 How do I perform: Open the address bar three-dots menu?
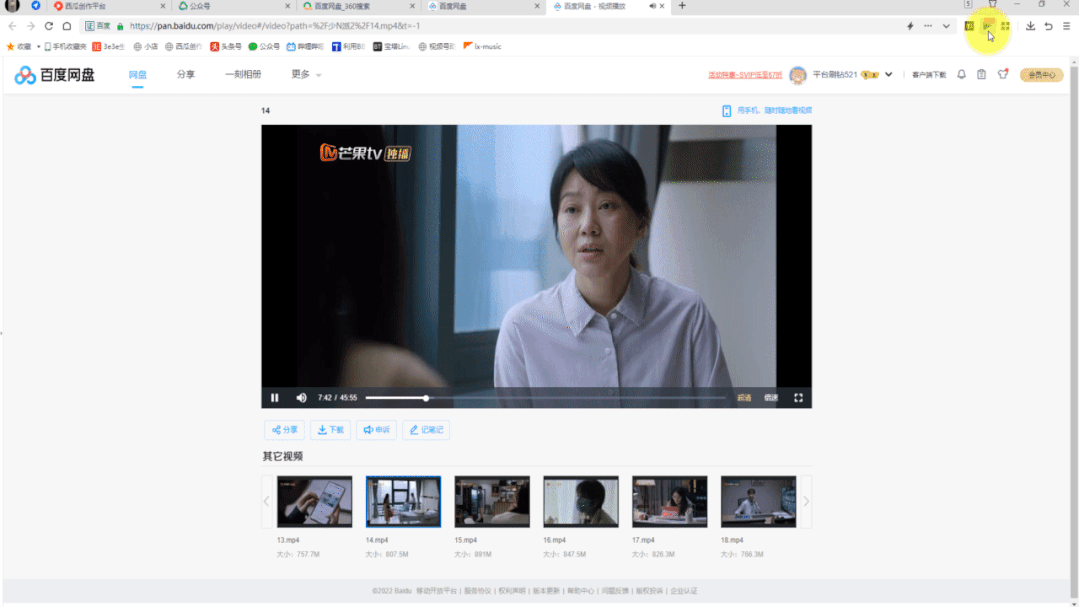(928, 26)
